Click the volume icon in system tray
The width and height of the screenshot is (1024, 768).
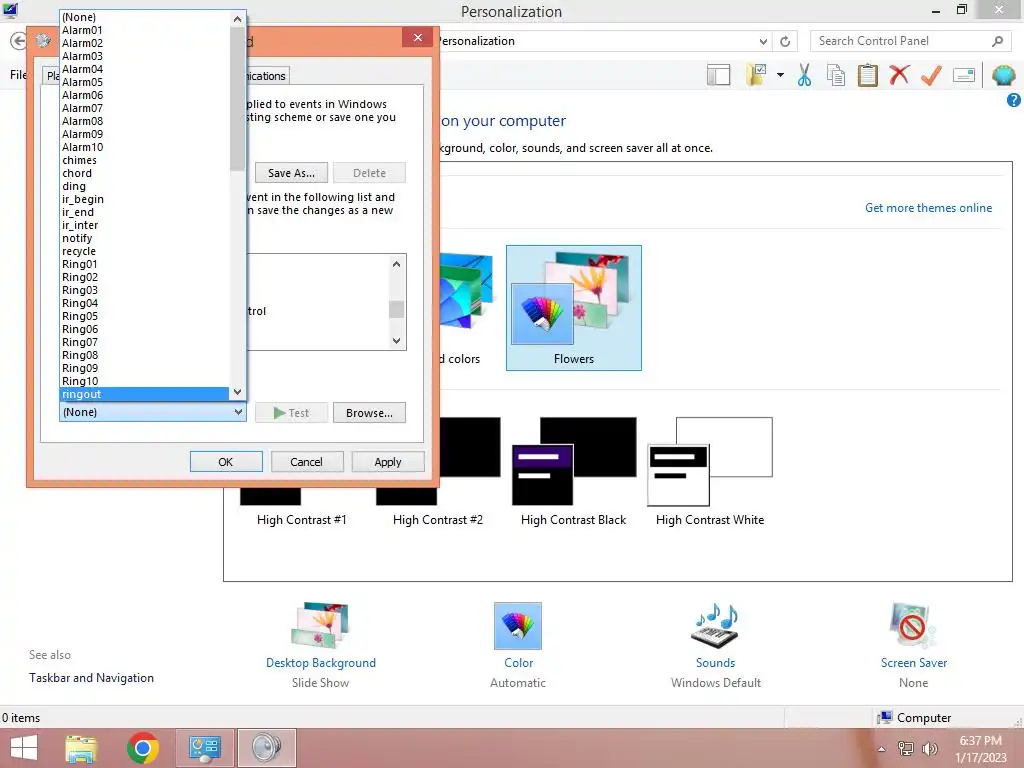930,748
